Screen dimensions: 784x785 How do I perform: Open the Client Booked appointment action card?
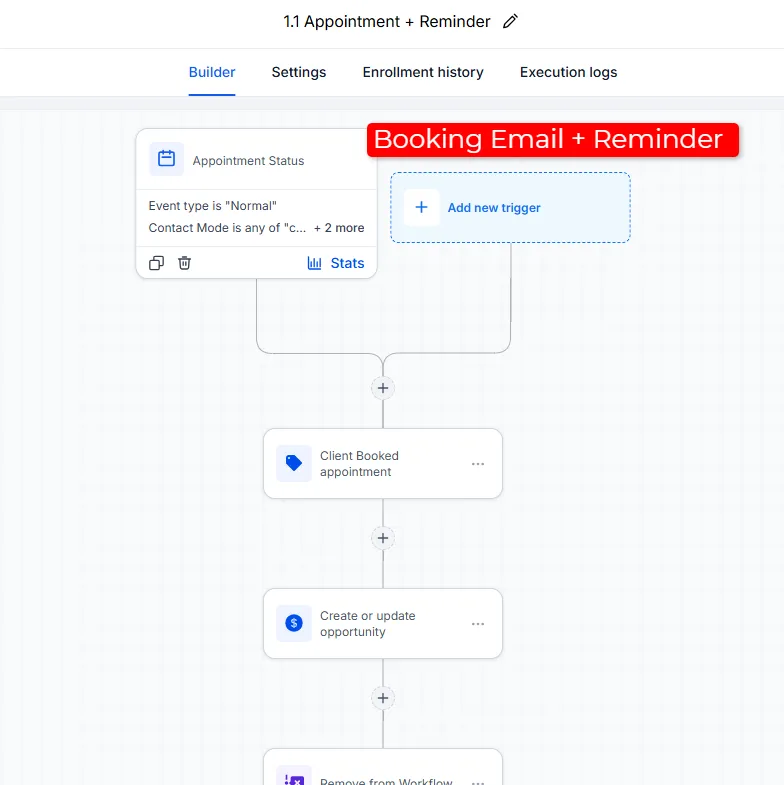click(x=383, y=464)
